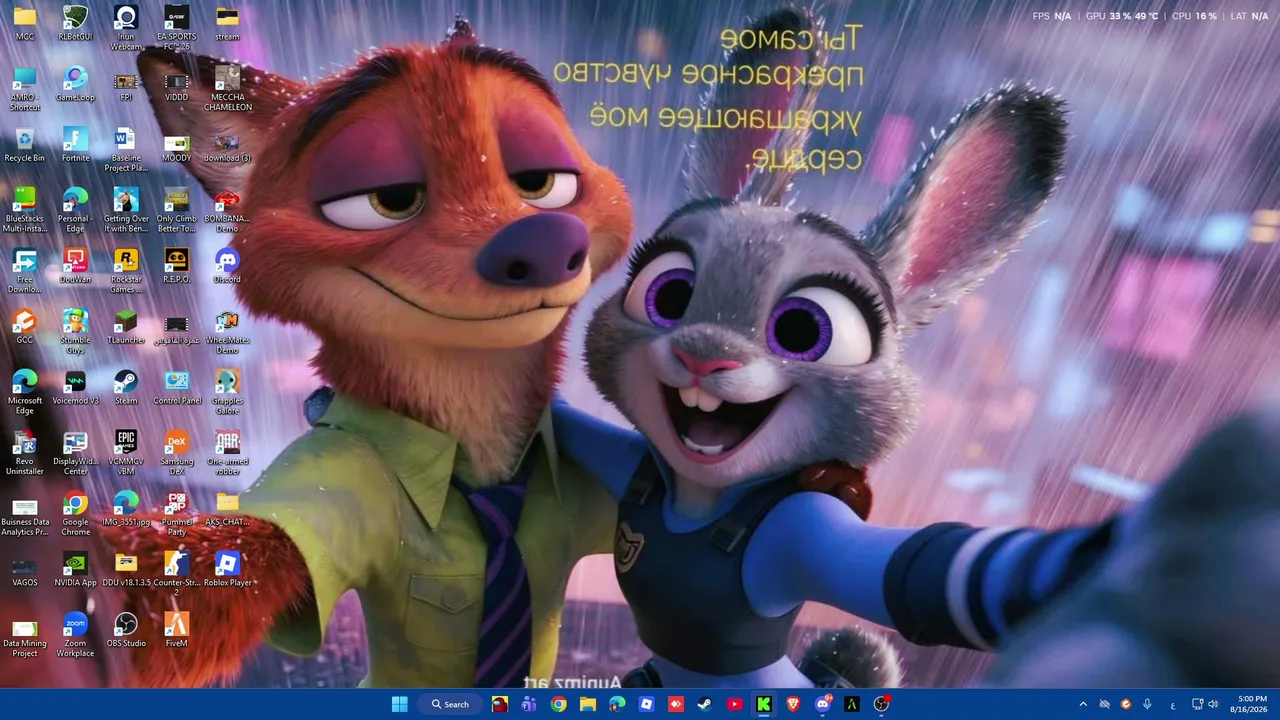Select the WheelMates Demo shortcut

tap(227, 332)
